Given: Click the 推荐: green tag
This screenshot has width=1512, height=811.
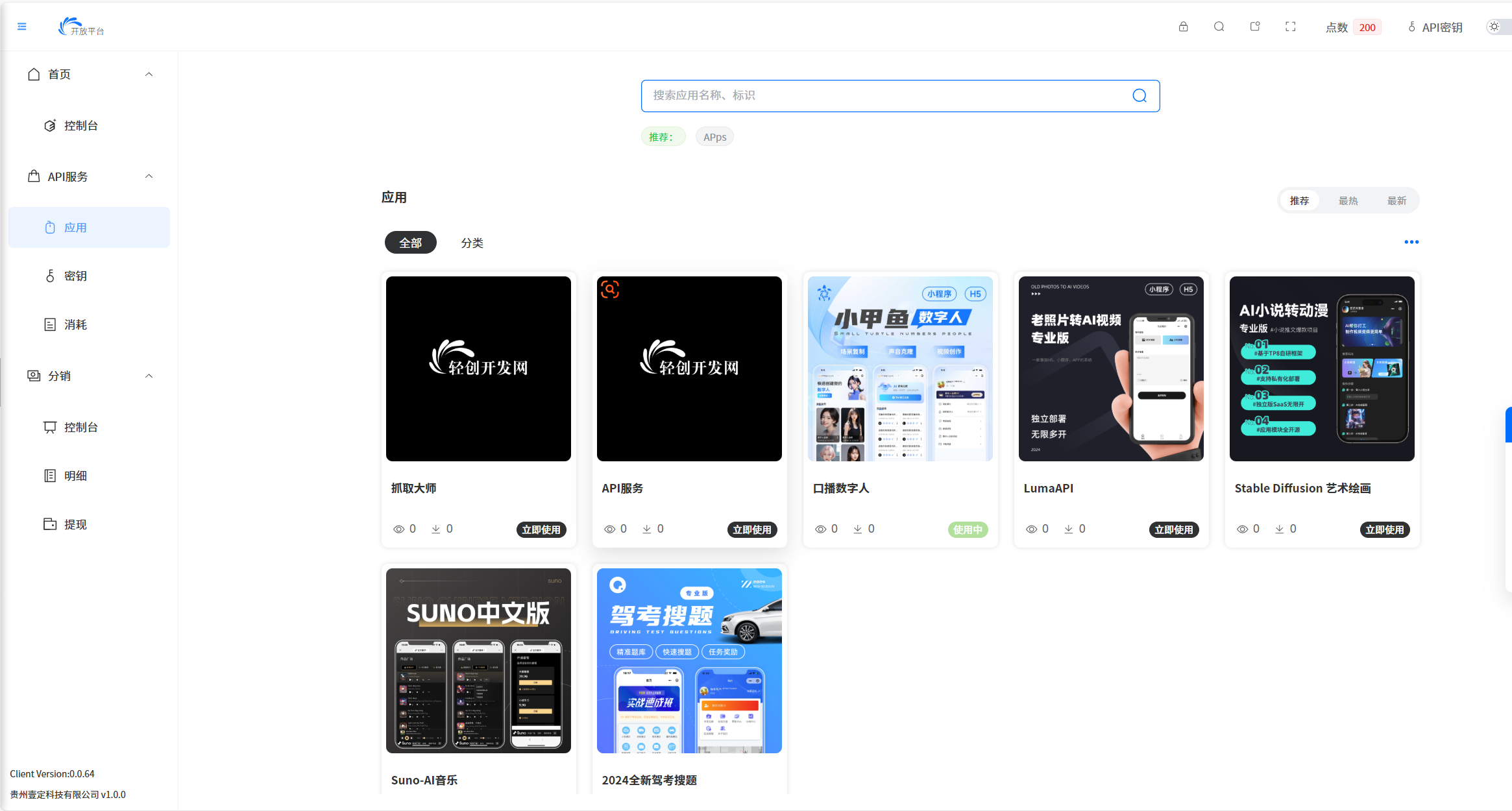Looking at the screenshot, I should (x=662, y=137).
